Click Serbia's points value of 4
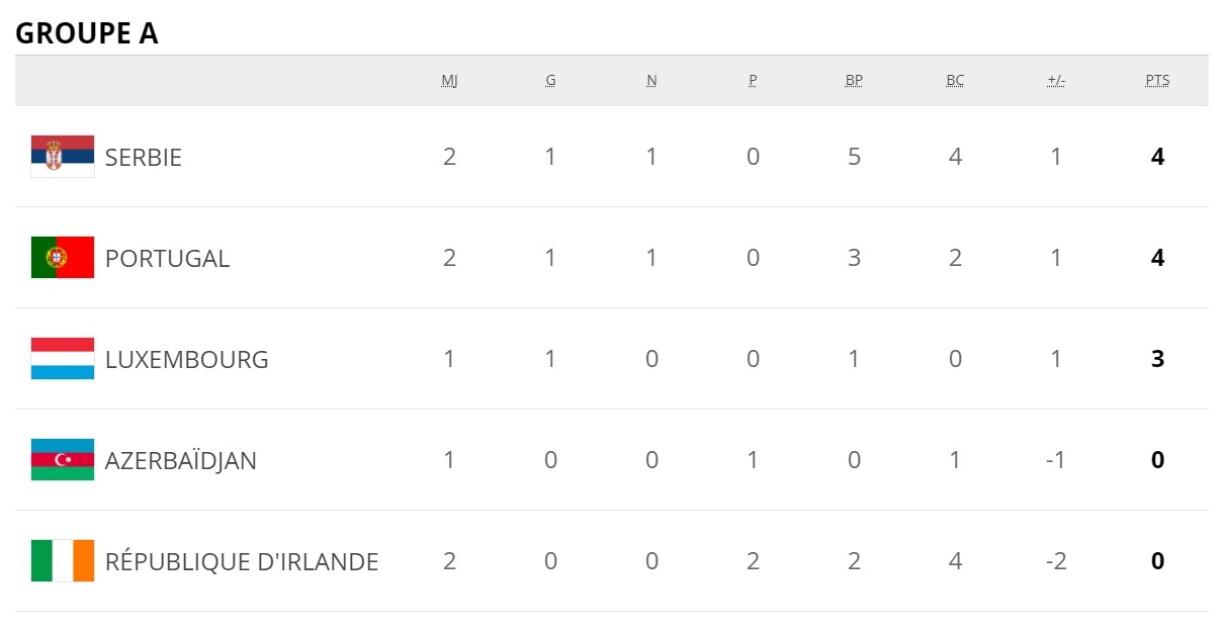Viewport: 1224px width, 632px height. click(1157, 157)
